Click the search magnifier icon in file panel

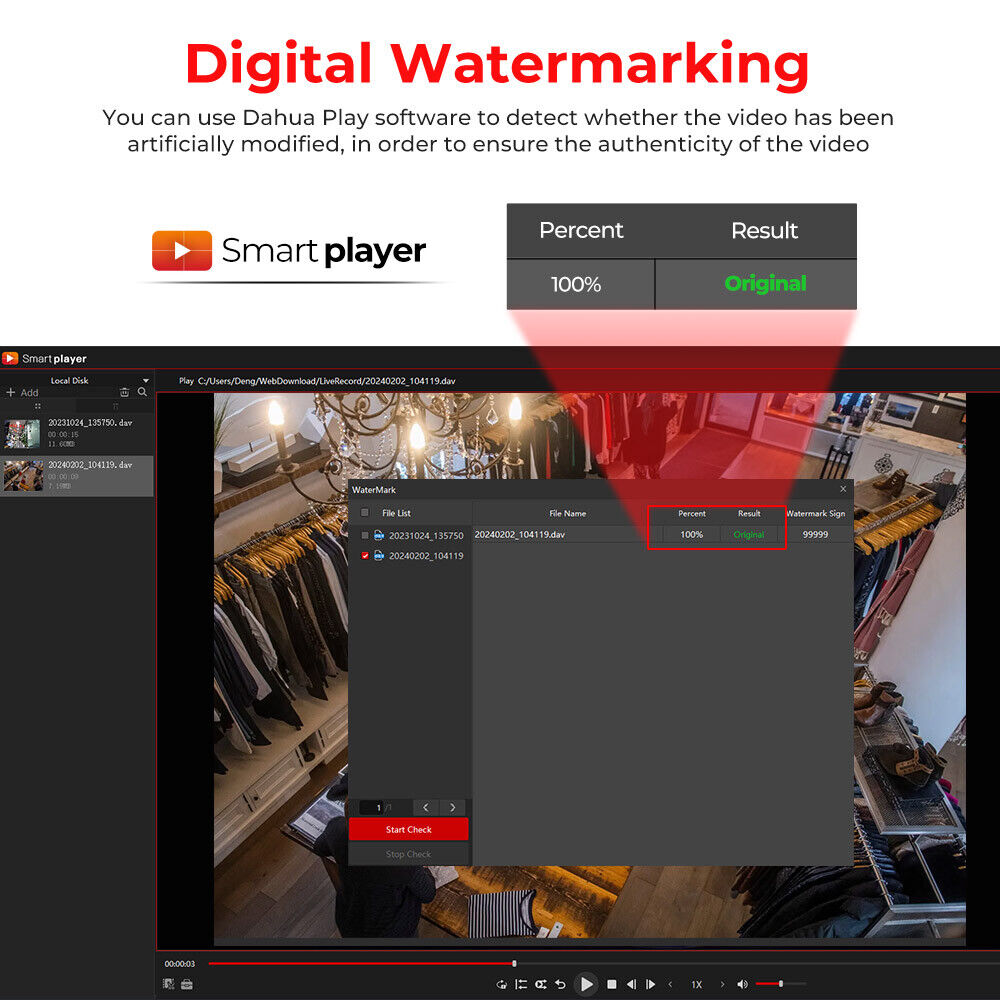(x=142, y=392)
